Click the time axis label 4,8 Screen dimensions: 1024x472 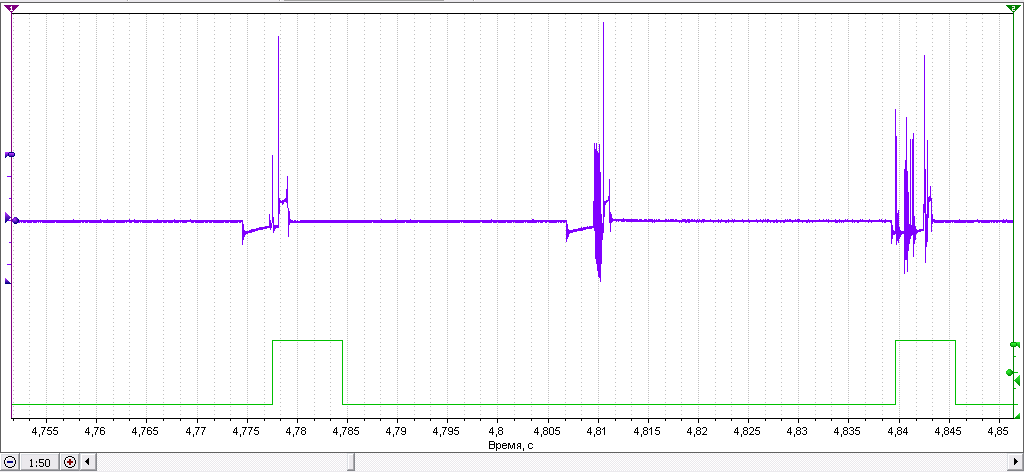click(x=497, y=431)
